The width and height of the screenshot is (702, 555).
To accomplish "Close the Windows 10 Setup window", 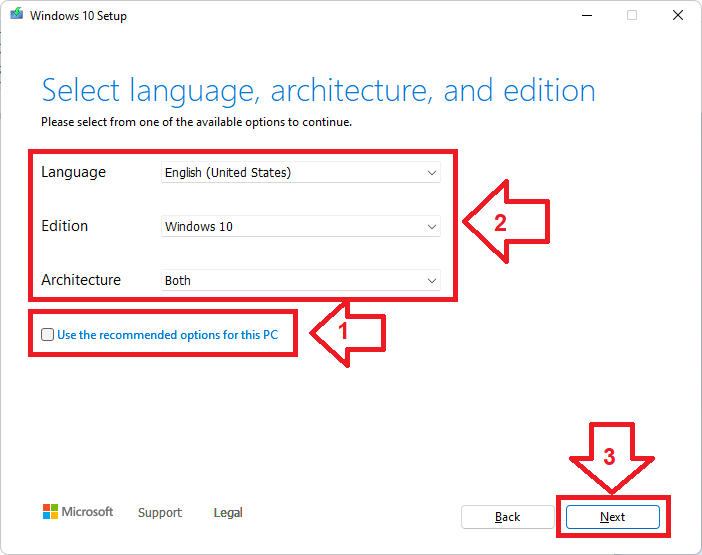I will pos(678,15).
